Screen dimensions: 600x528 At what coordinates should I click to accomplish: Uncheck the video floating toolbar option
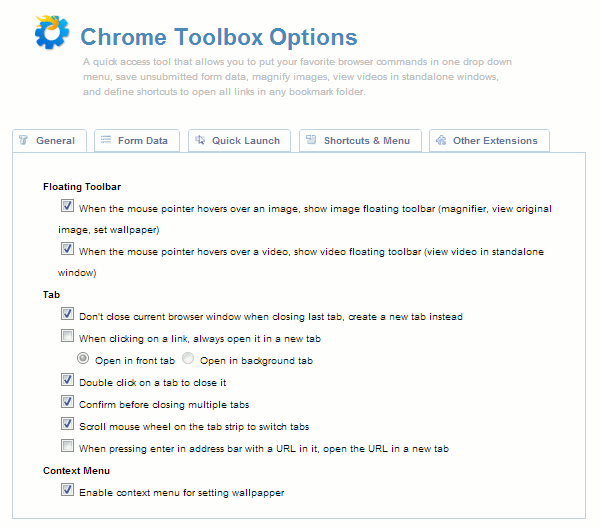point(67,251)
